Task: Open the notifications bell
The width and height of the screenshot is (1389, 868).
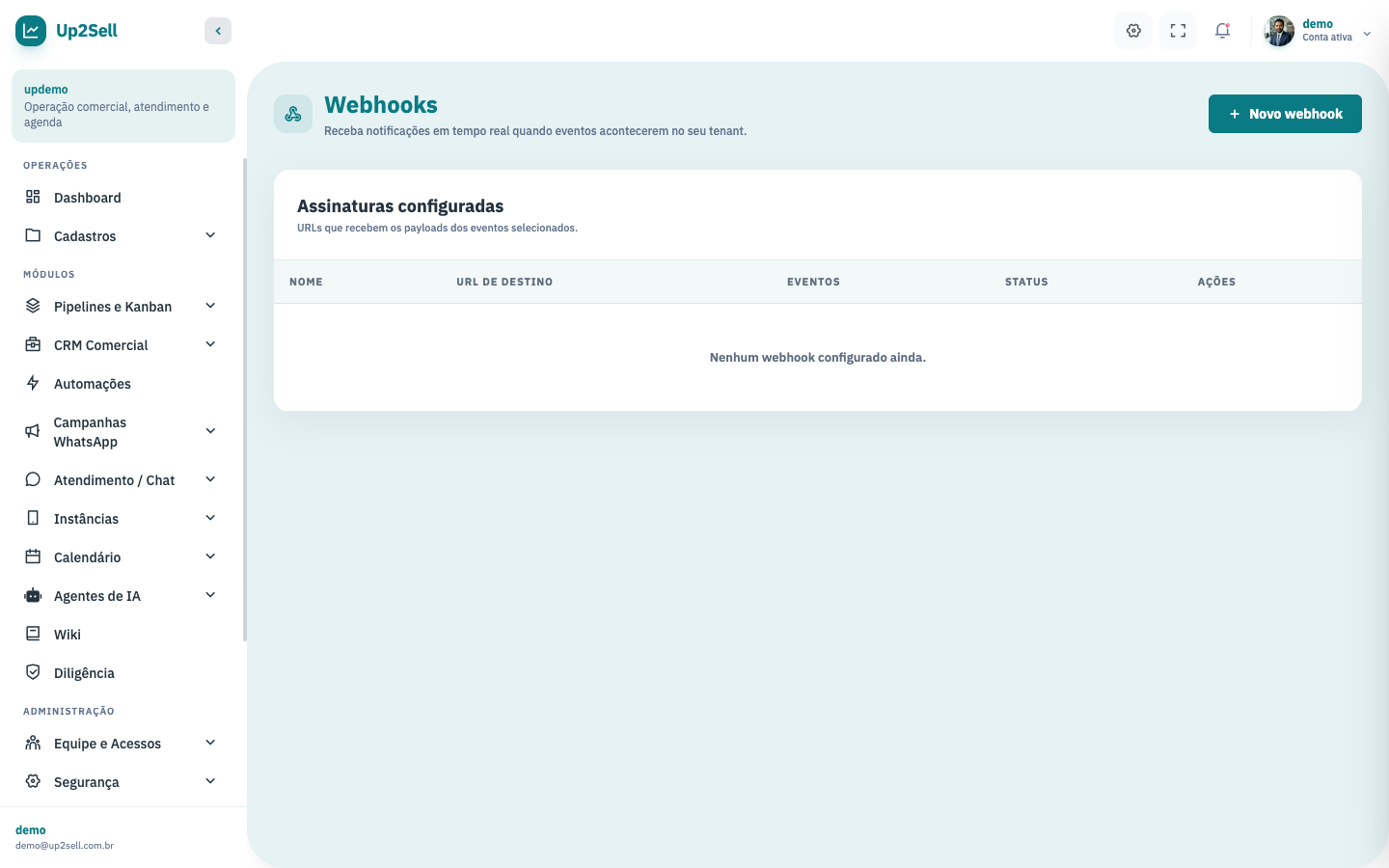Action: click(1222, 31)
